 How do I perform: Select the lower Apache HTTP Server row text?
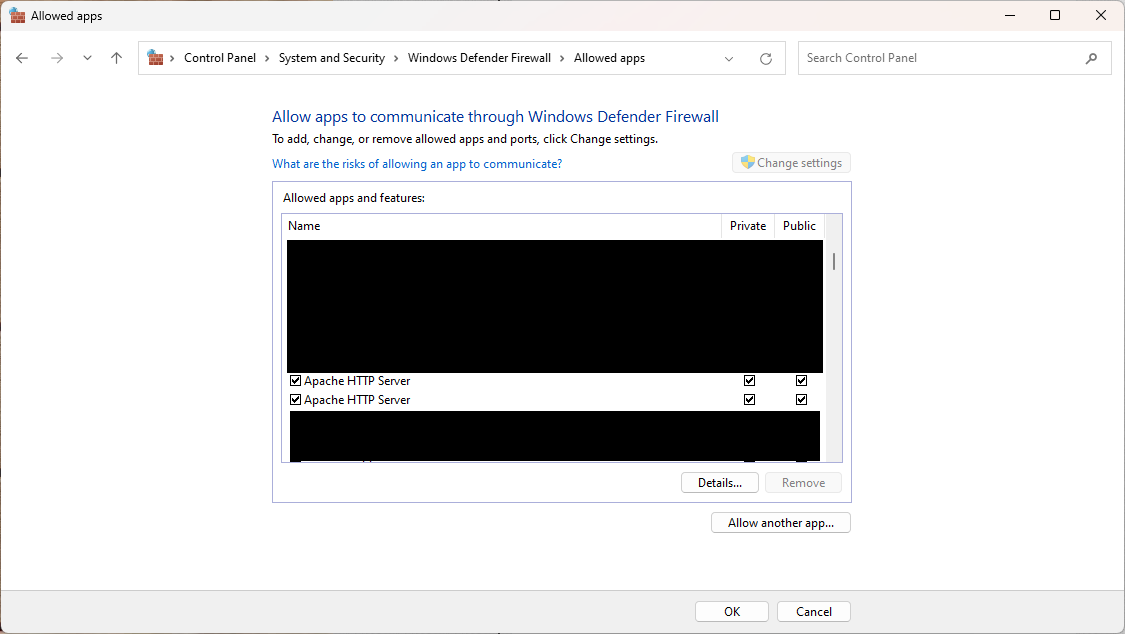[x=357, y=399]
